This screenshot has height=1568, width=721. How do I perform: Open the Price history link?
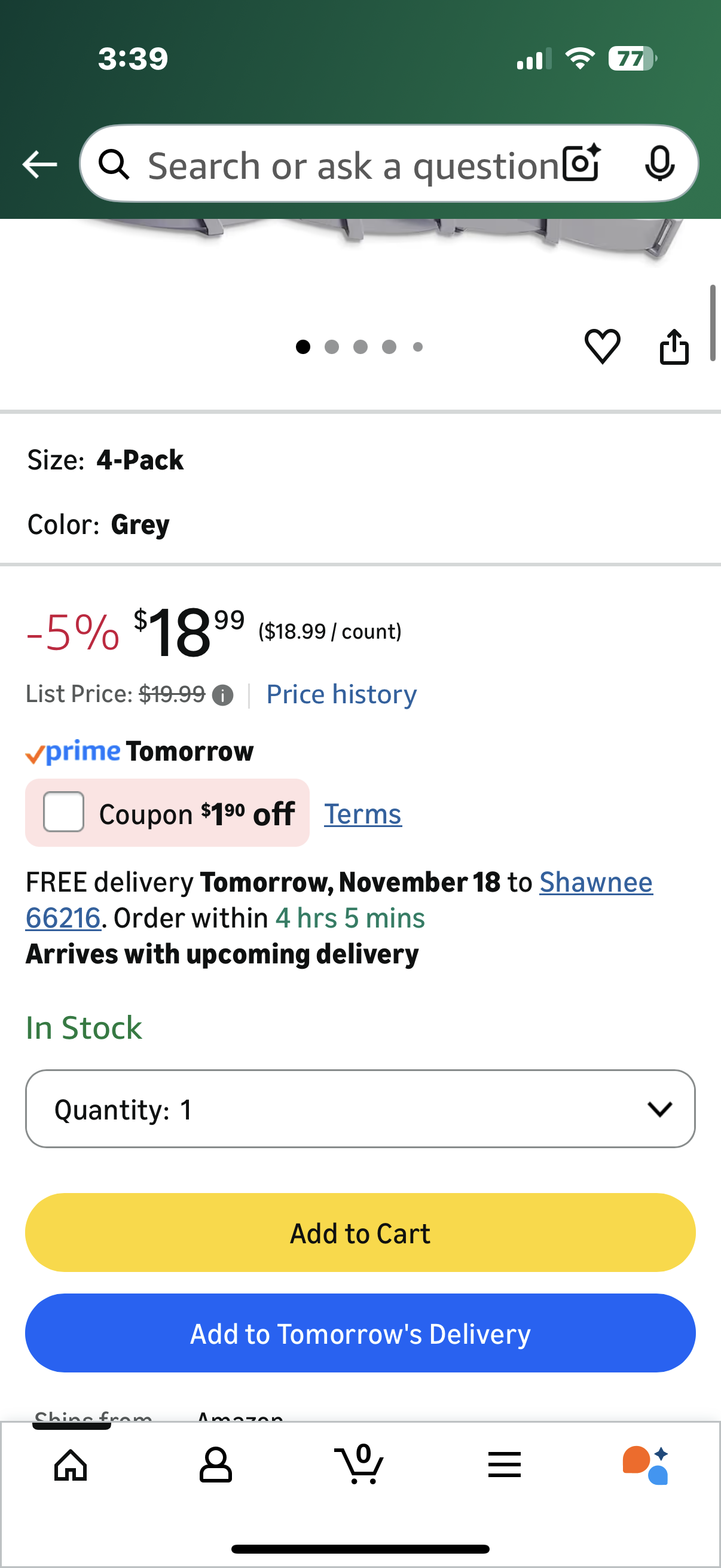pyautogui.click(x=341, y=694)
